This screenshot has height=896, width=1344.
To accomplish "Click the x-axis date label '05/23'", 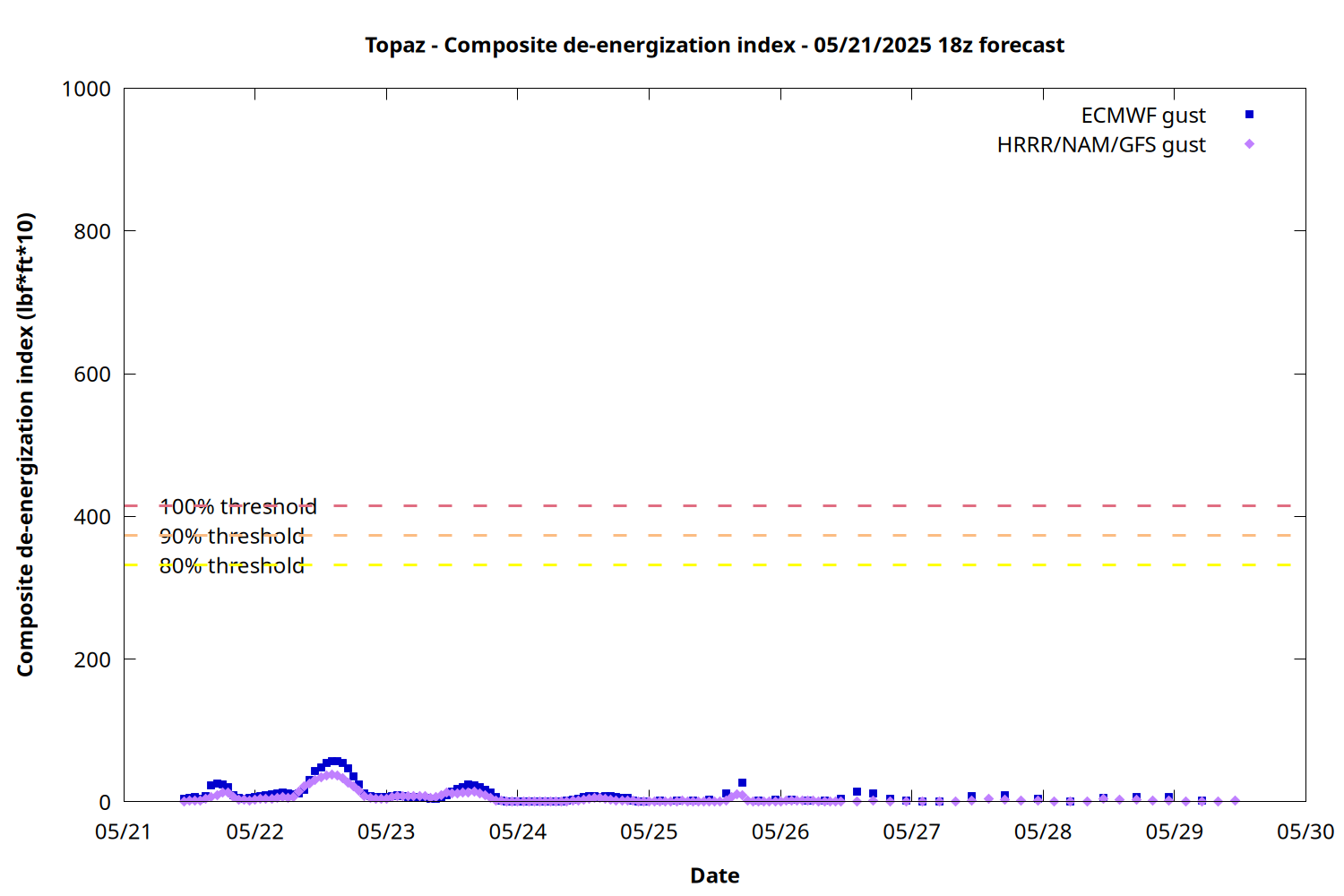I will [x=386, y=831].
